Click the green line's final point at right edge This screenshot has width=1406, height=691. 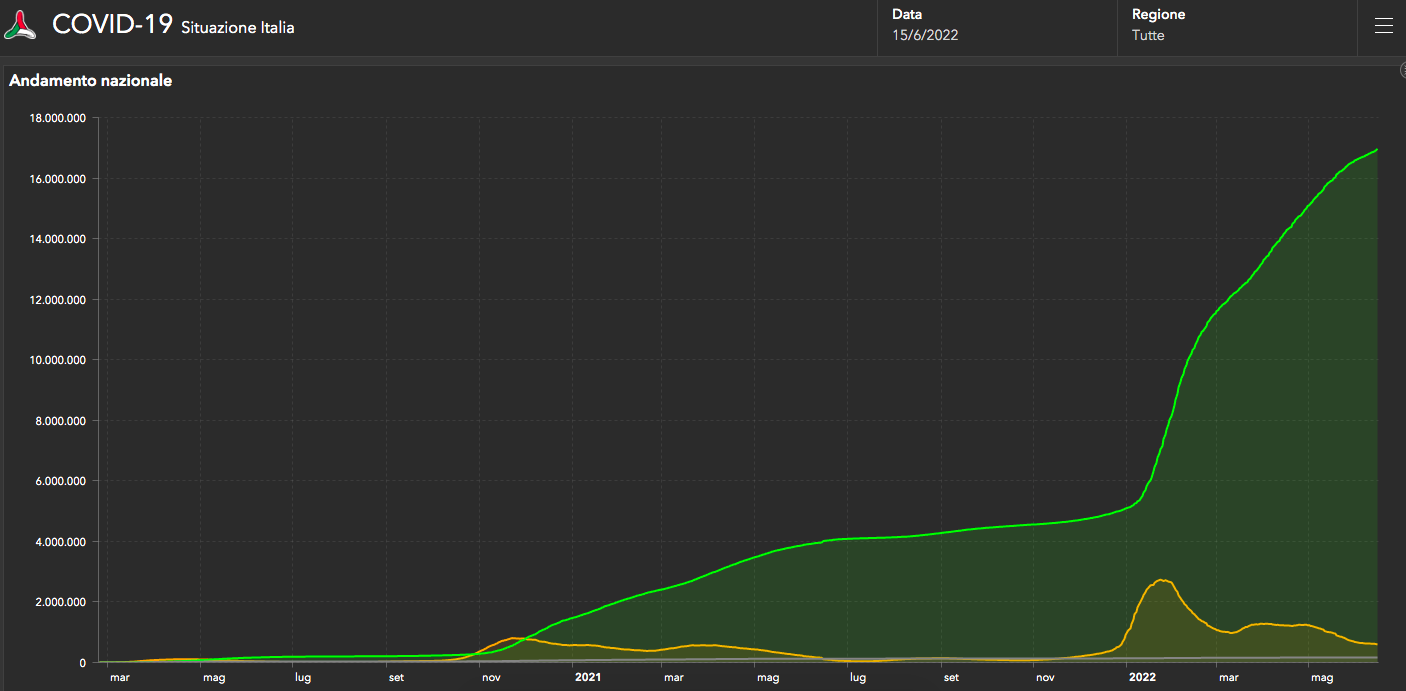[1377, 150]
